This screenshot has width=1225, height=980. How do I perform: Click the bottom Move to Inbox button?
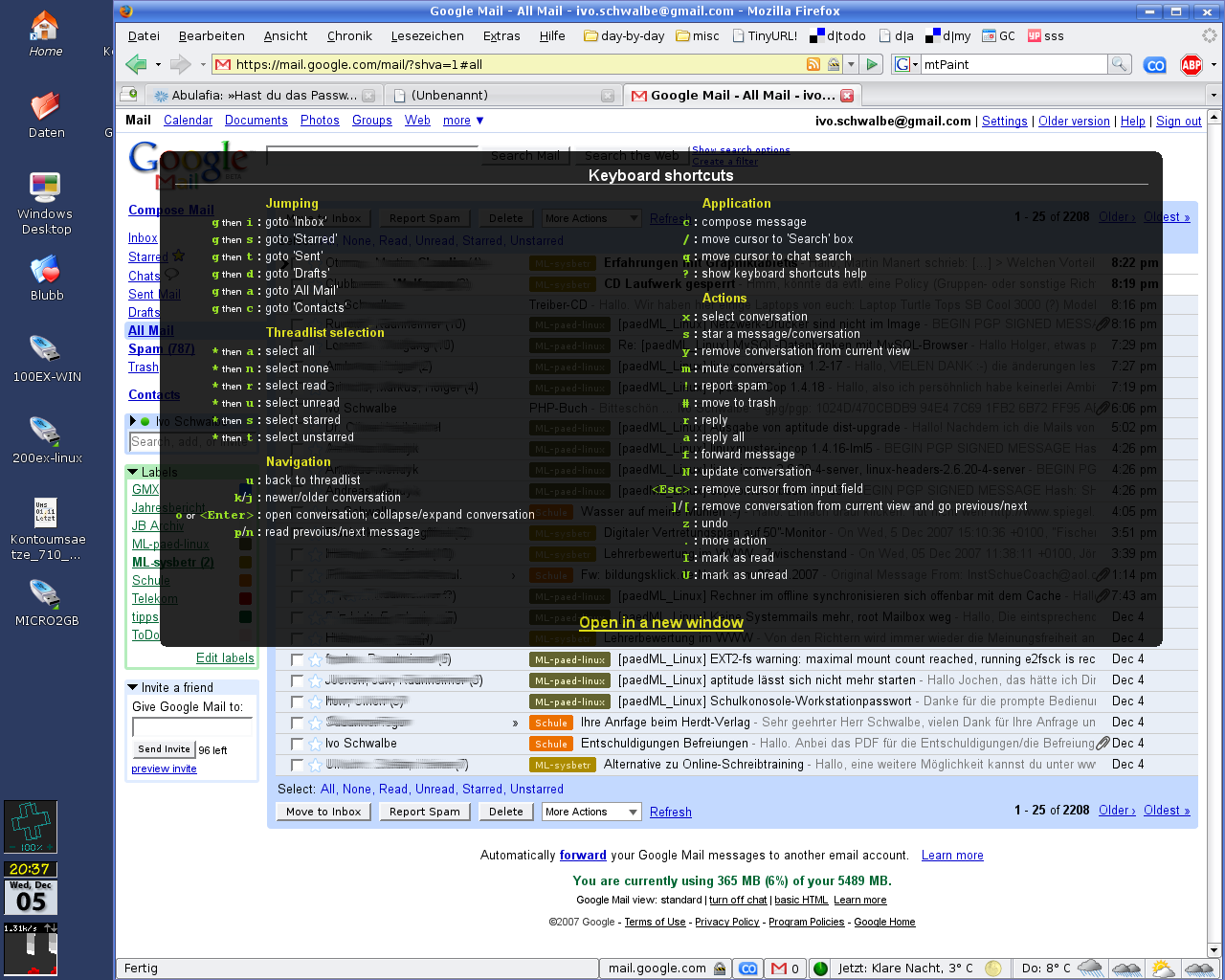click(x=323, y=812)
